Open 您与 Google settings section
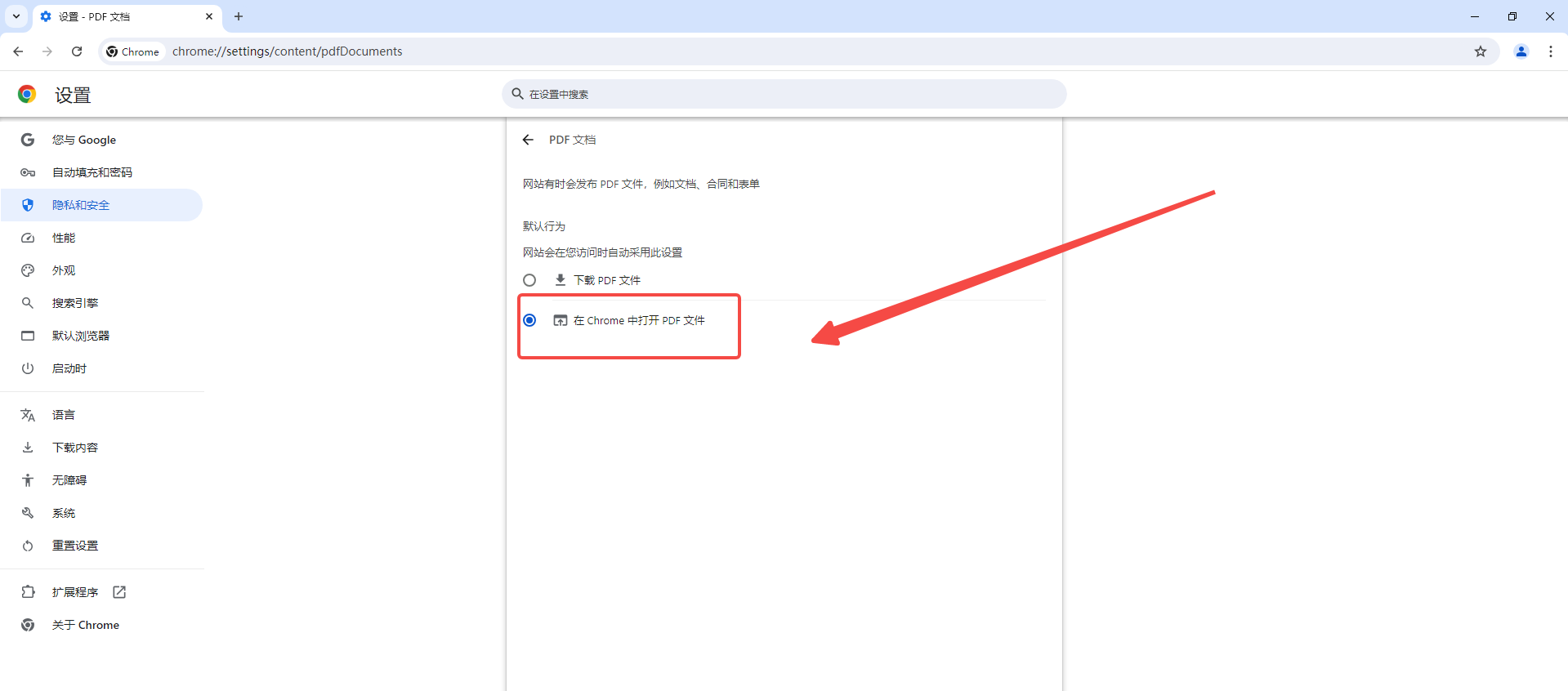Viewport: 1568px width, 691px height. 102,140
